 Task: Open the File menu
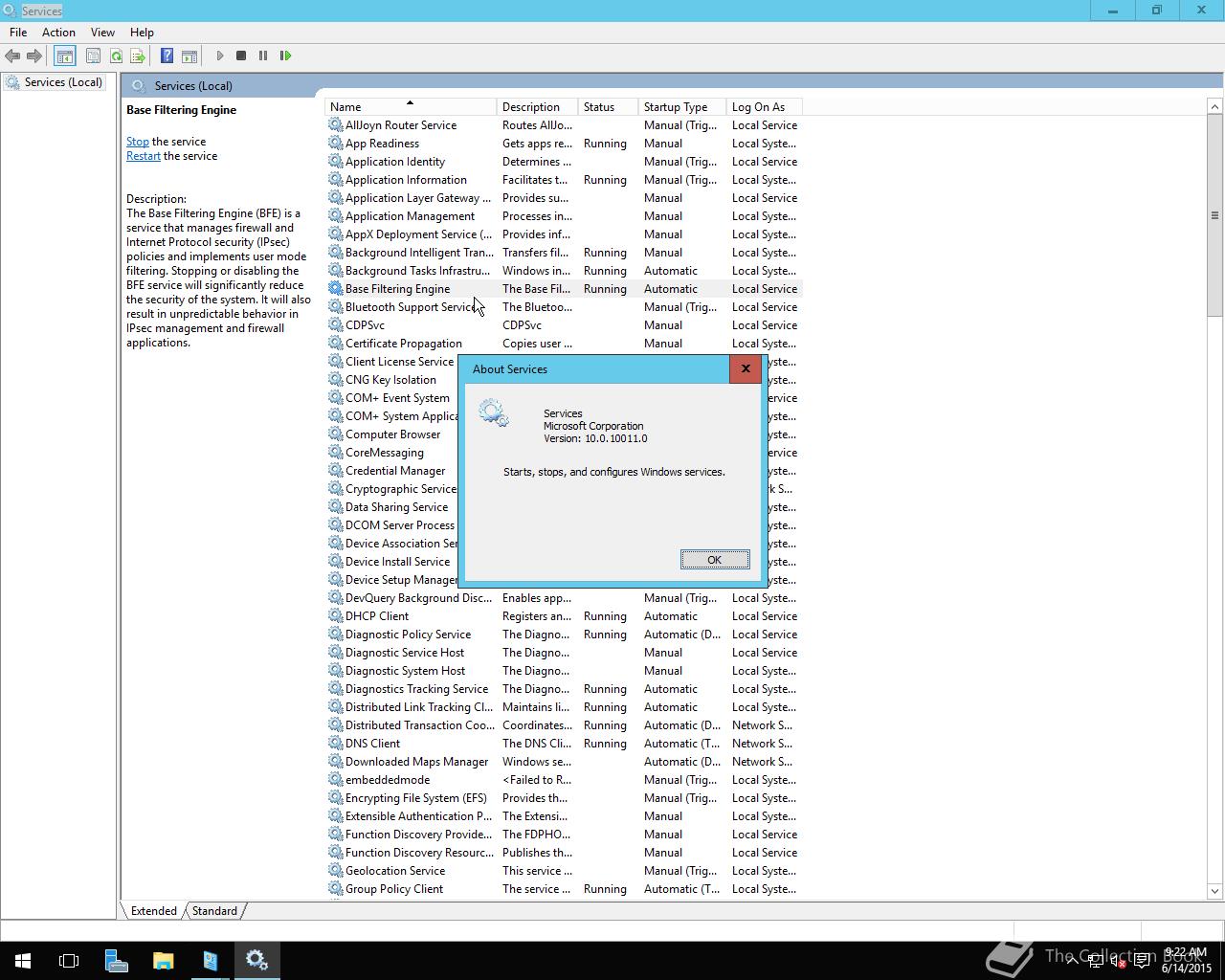pyautogui.click(x=18, y=32)
